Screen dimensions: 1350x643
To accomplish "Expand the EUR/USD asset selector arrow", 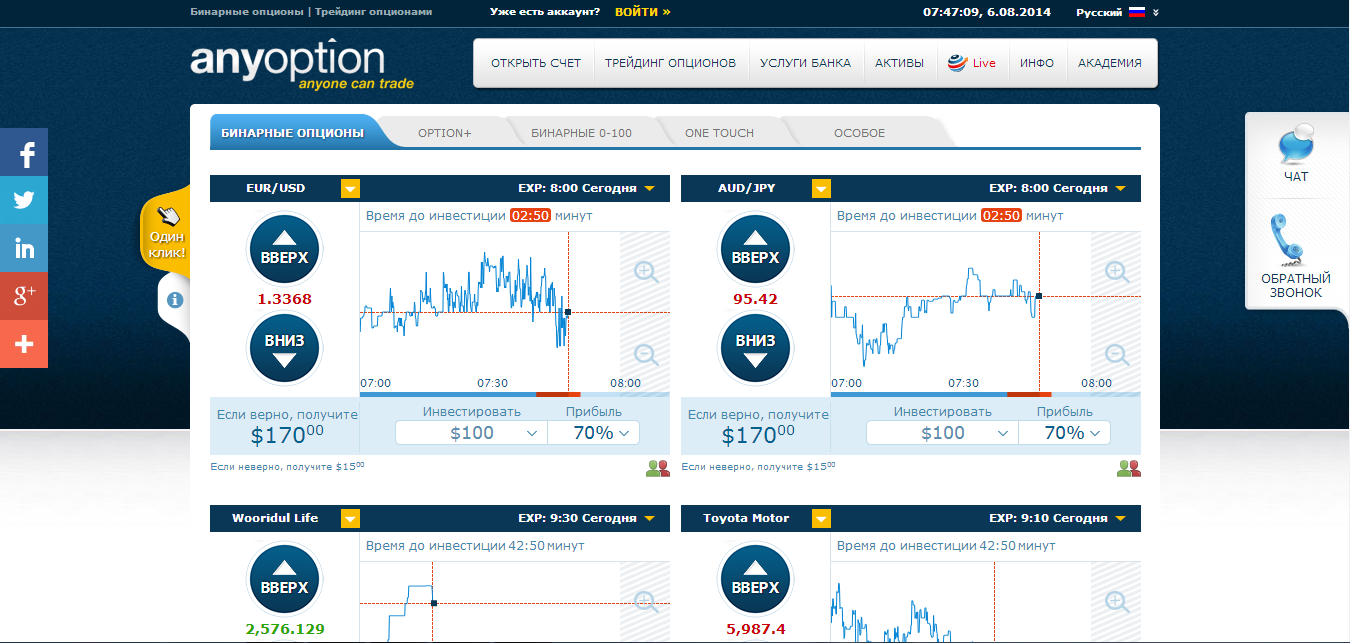I will click(x=350, y=188).
